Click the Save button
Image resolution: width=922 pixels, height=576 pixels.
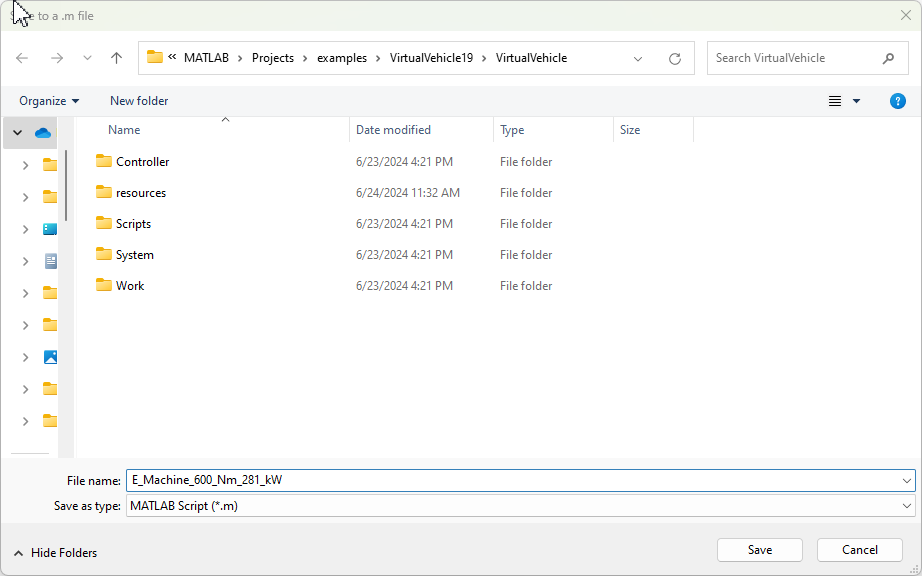point(759,550)
